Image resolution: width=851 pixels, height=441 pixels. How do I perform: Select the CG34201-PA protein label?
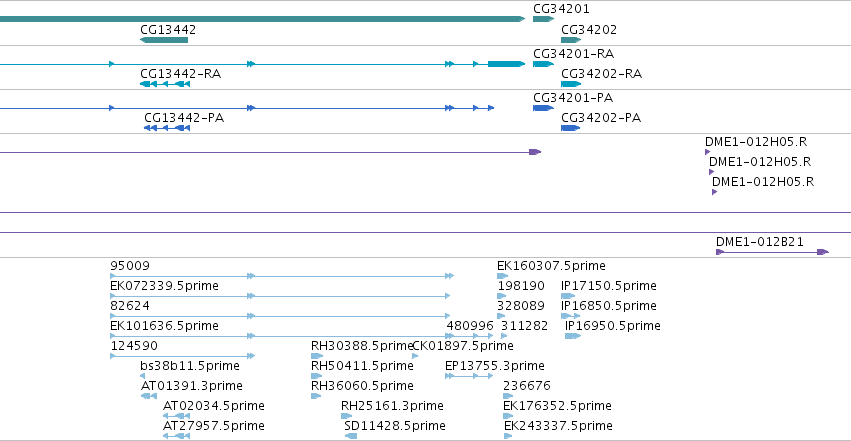(573, 98)
